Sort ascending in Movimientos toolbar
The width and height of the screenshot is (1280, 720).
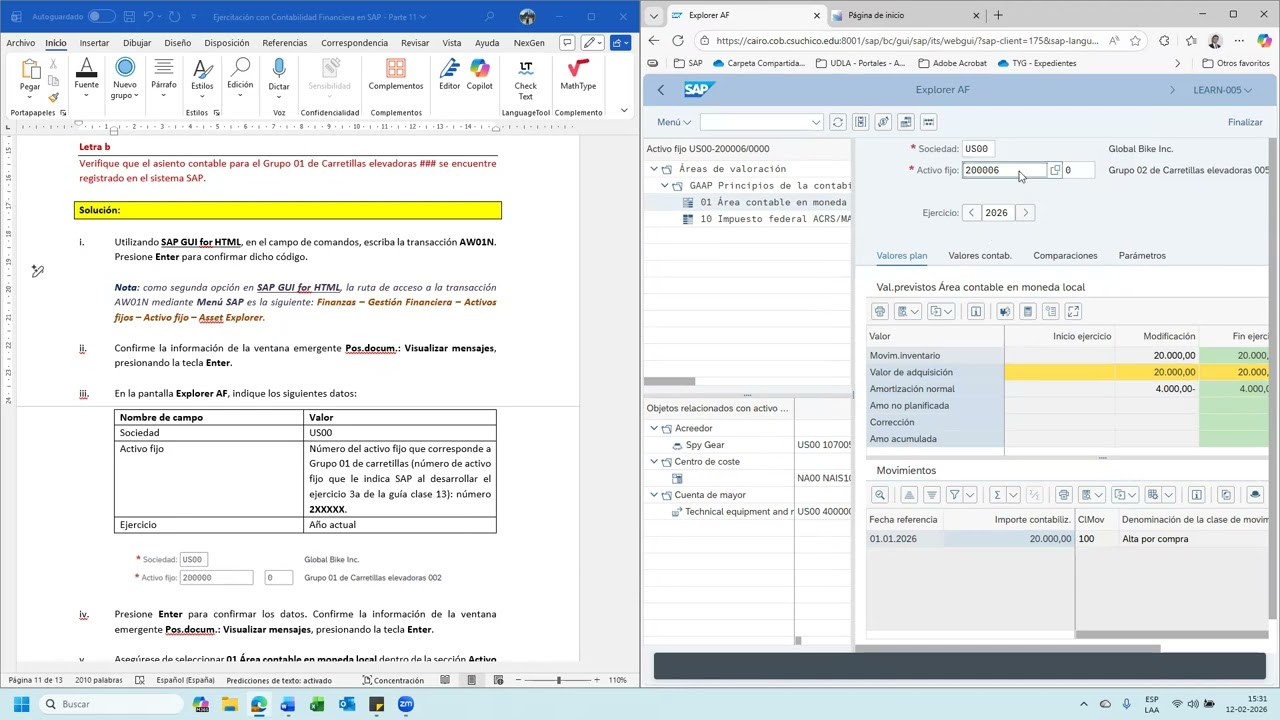point(909,495)
